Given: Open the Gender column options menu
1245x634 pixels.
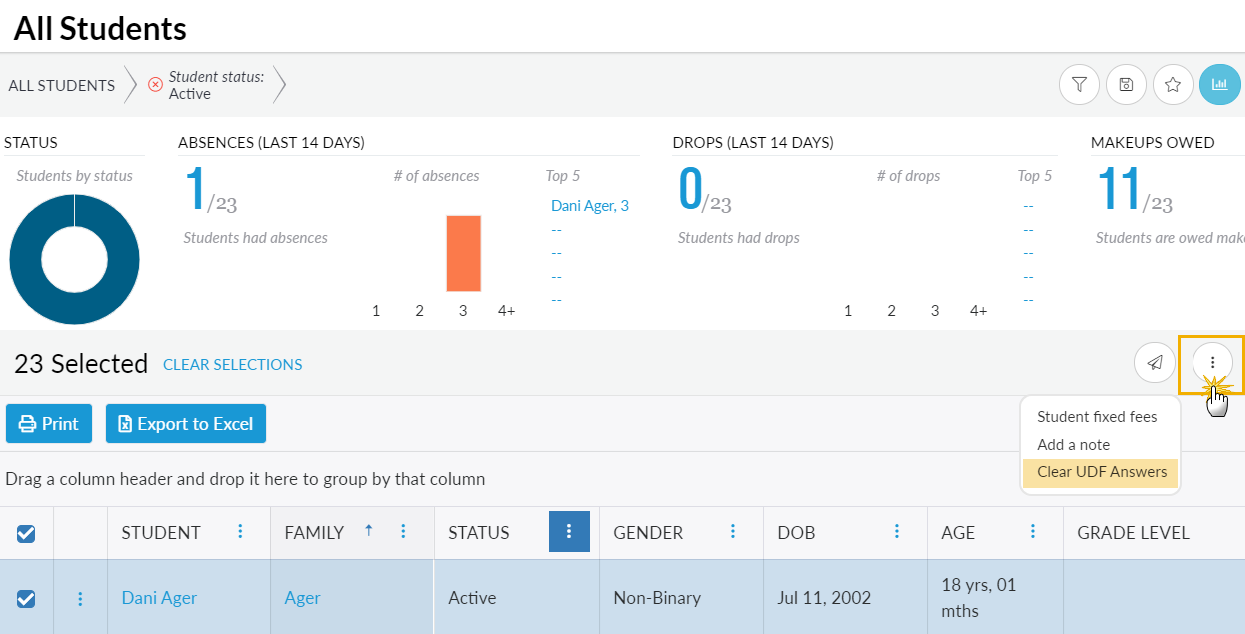Looking at the screenshot, I should click(x=733, y=532).
